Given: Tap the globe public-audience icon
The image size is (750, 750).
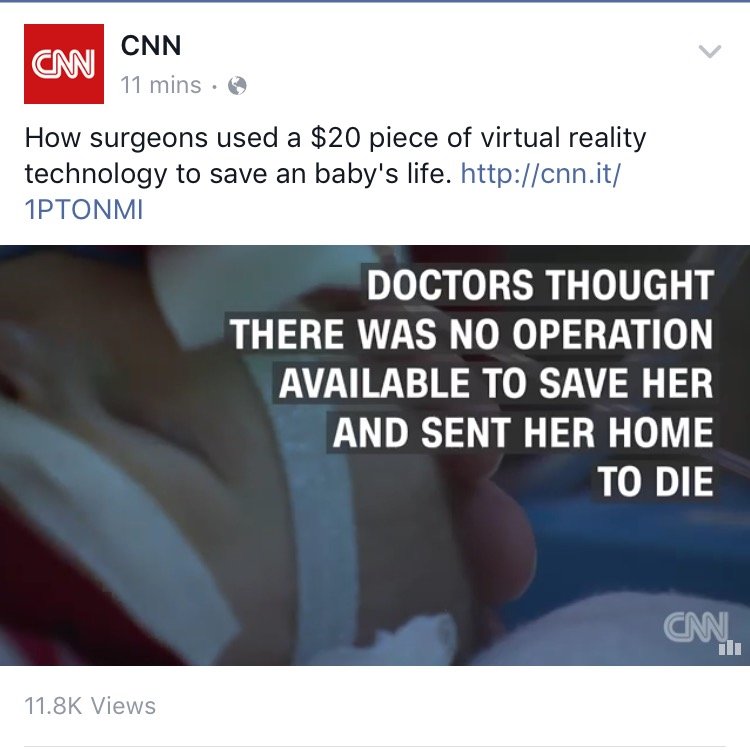Looking at the screenshot, I should [x=237, y=86].
